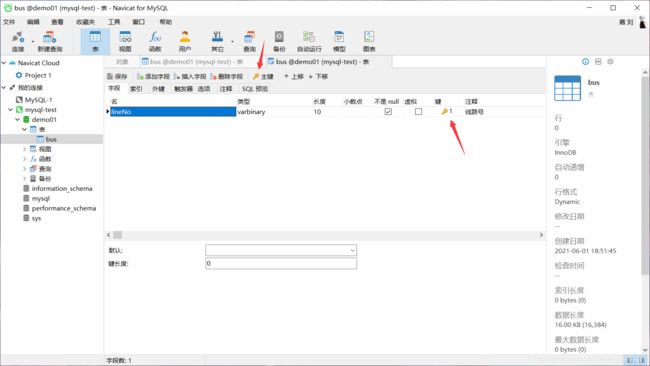650x366 pixels.
Task: Click the DDL icon in right panel
Action: pyautogui.click(x=598, y=61)
